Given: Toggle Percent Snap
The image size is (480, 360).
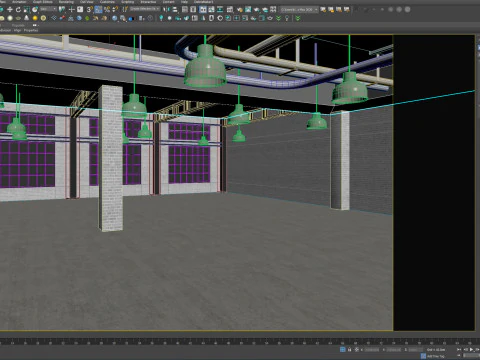Looking at the screenshot, I should 107,9.
